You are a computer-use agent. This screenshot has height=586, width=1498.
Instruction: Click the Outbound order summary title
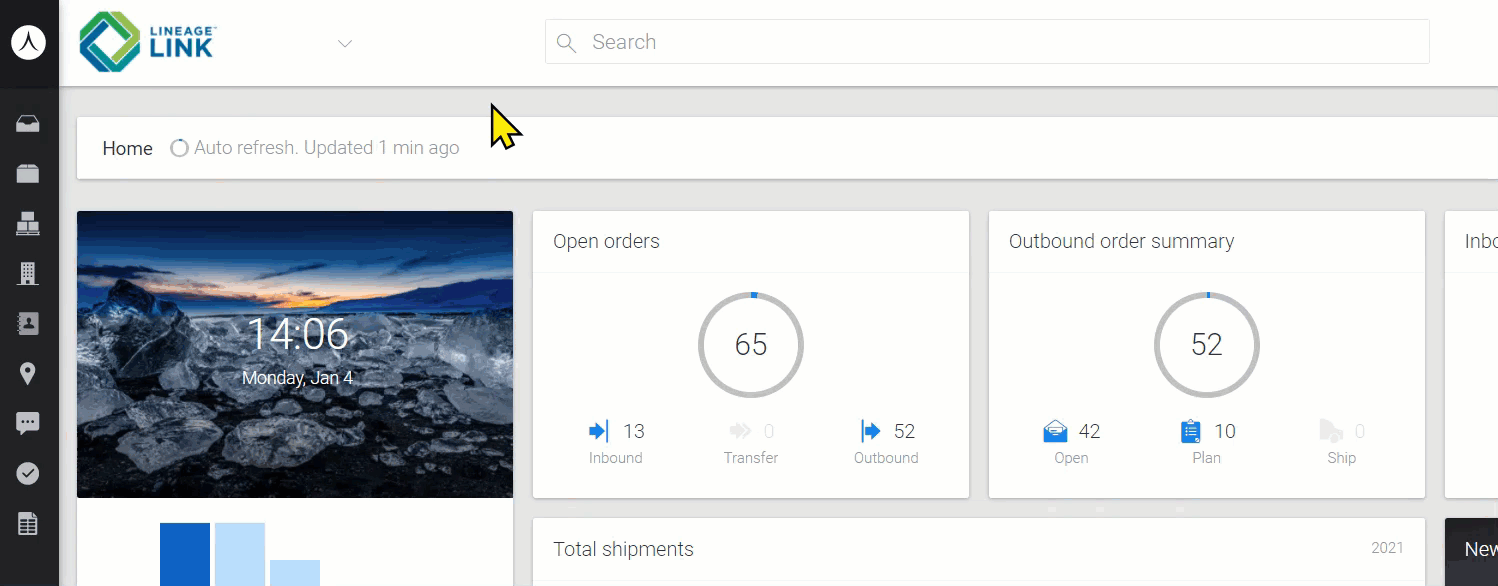1121,241
